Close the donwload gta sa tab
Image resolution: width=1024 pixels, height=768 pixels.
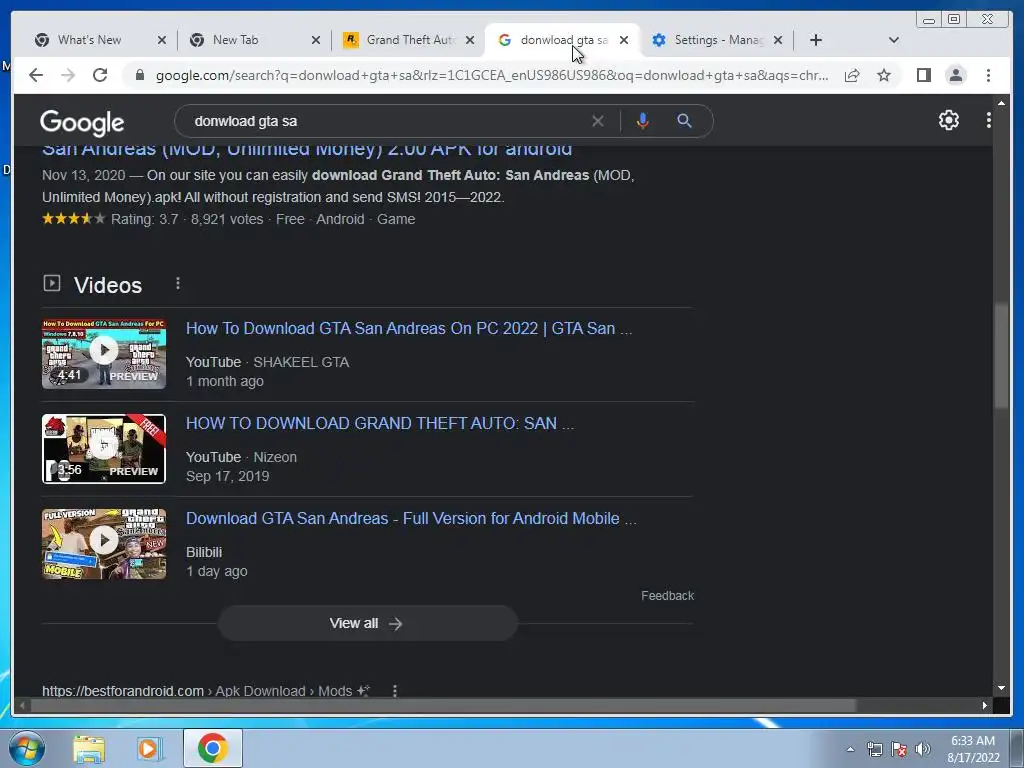tap(624, 40)
